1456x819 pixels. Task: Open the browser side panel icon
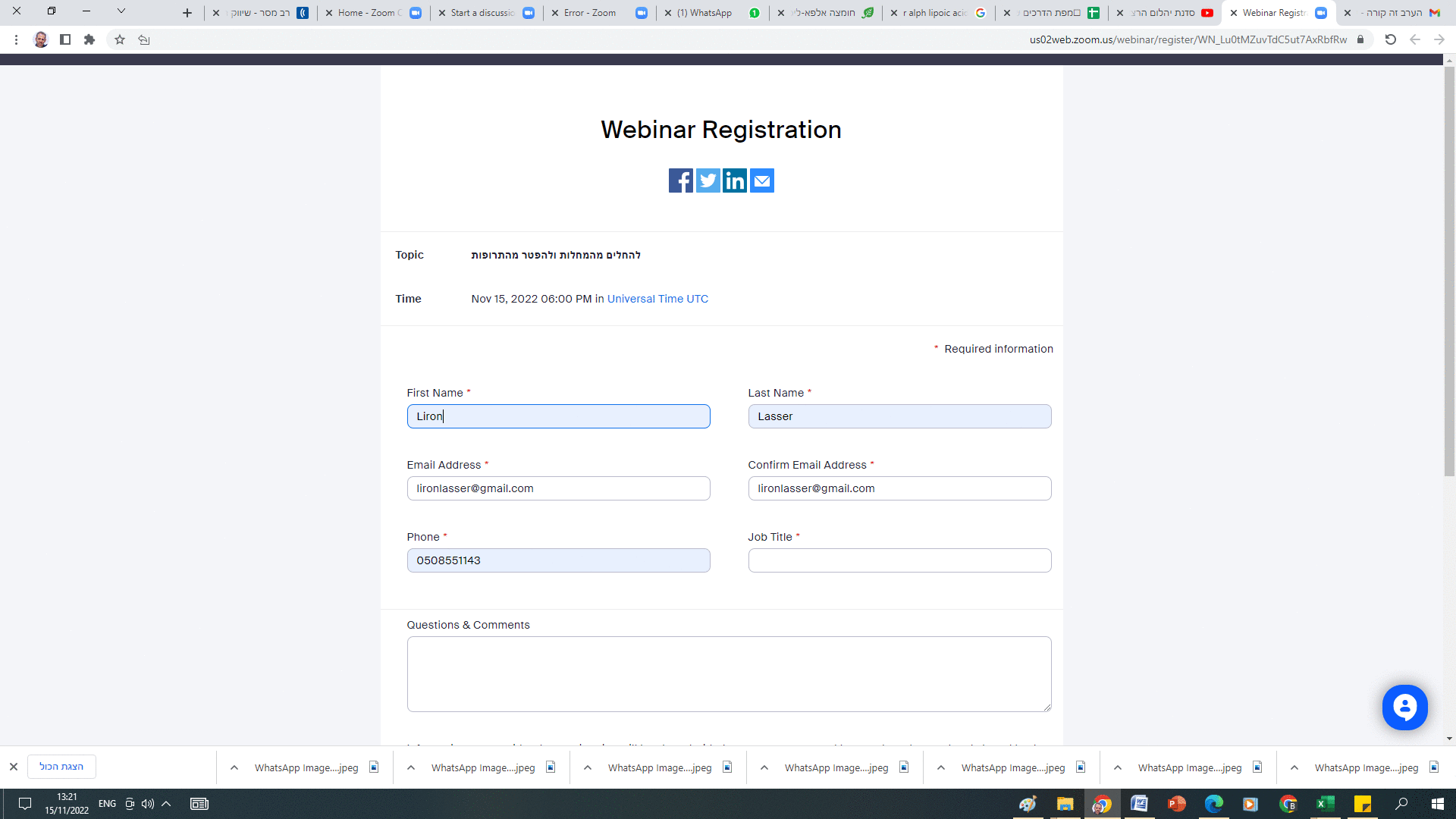pos(65,39)
